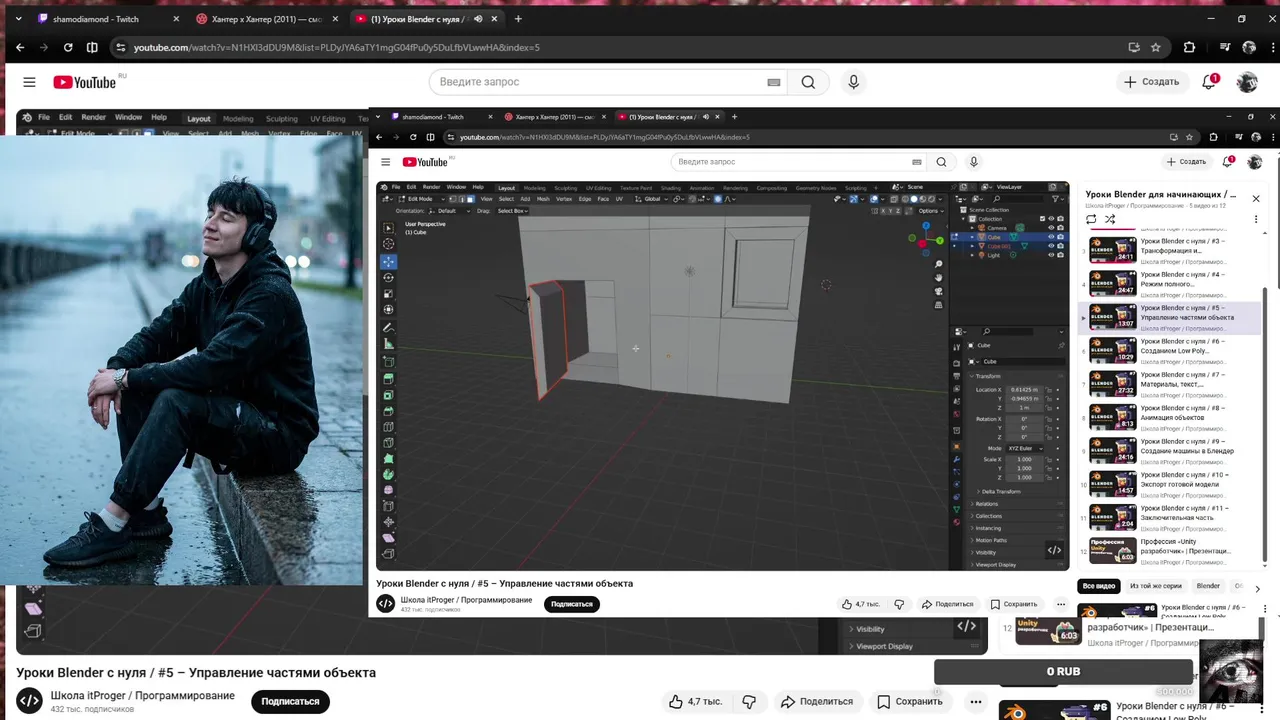
Task: Open playlist video #6 Создаем Low Poly thumbnail in inset
Action: coord(1112,350)
